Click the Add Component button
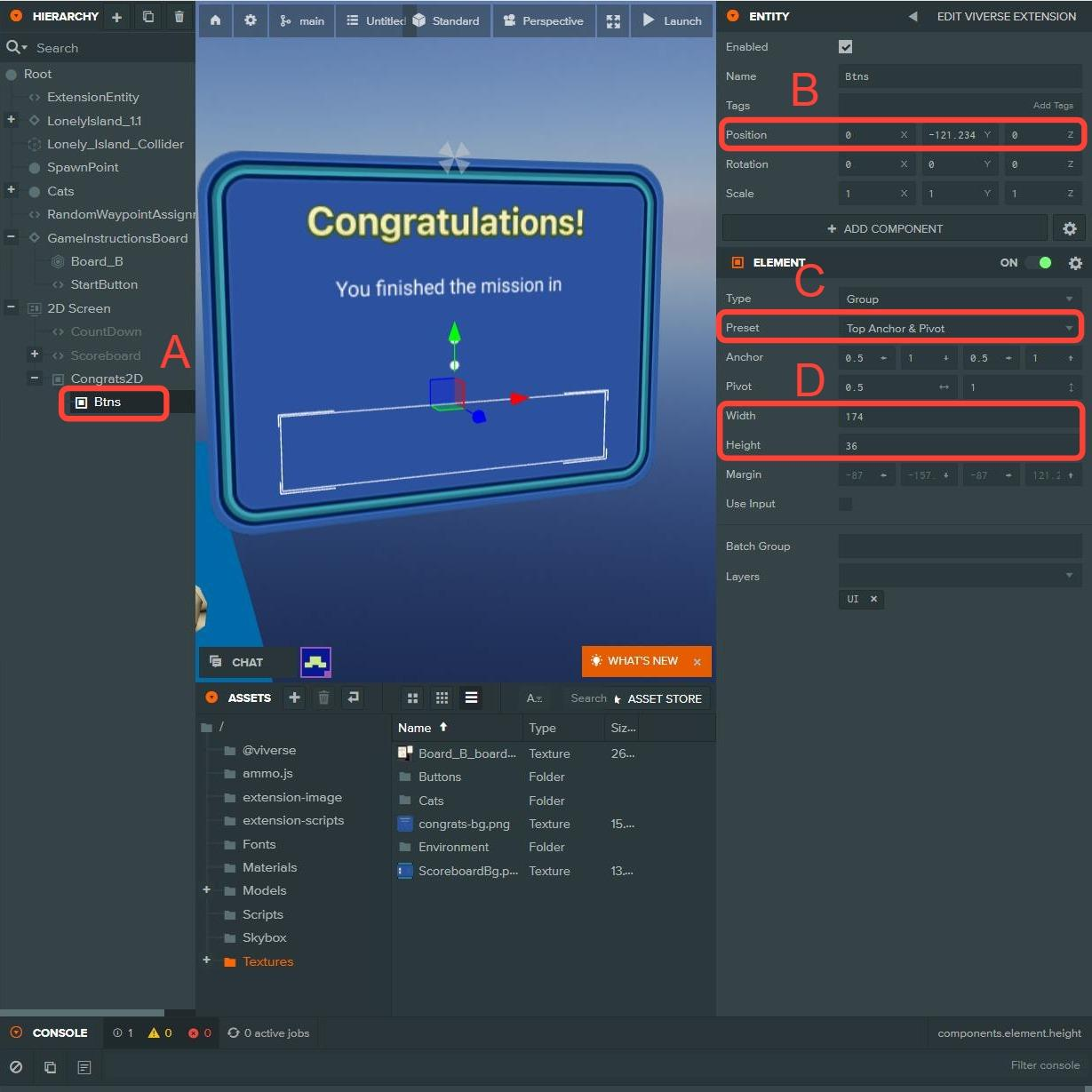Image resolution: width=1092 pixels, height=1092 pixels. [884, 228]
